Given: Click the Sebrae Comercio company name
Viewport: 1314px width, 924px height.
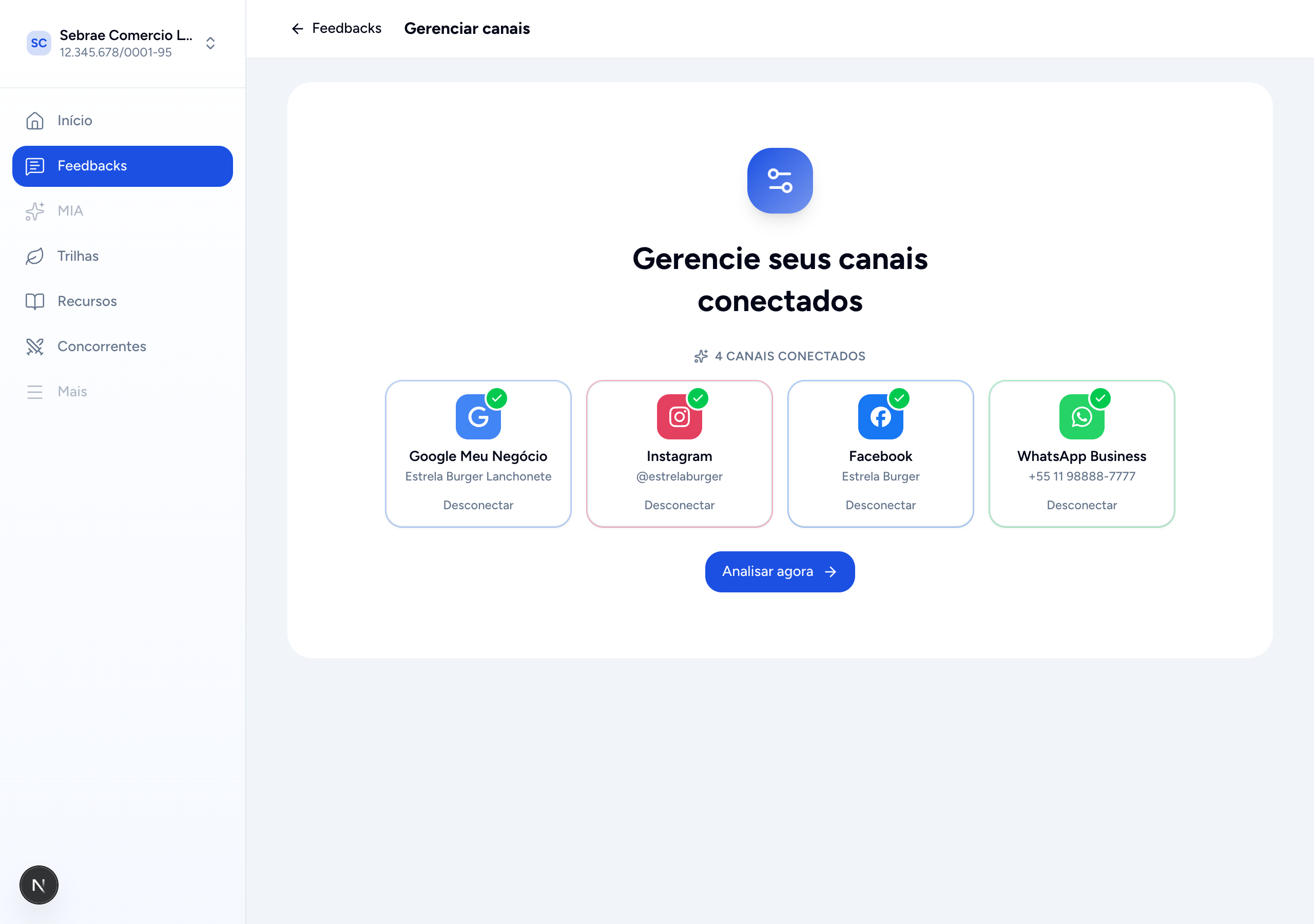Looking at the screenshot, I should click(126, 35).
